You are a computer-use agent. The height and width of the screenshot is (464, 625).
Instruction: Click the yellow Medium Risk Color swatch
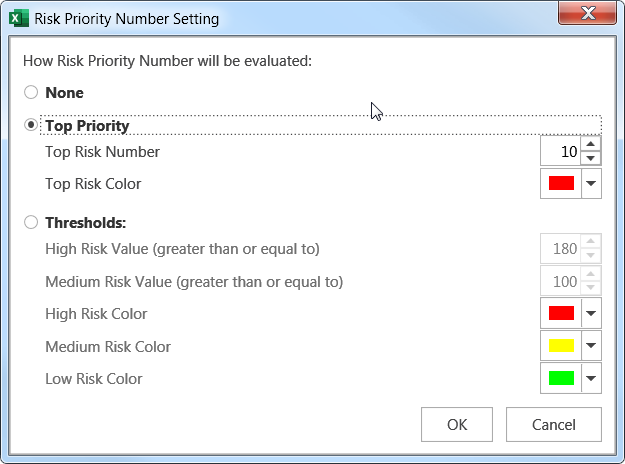[x=561, y=347]
